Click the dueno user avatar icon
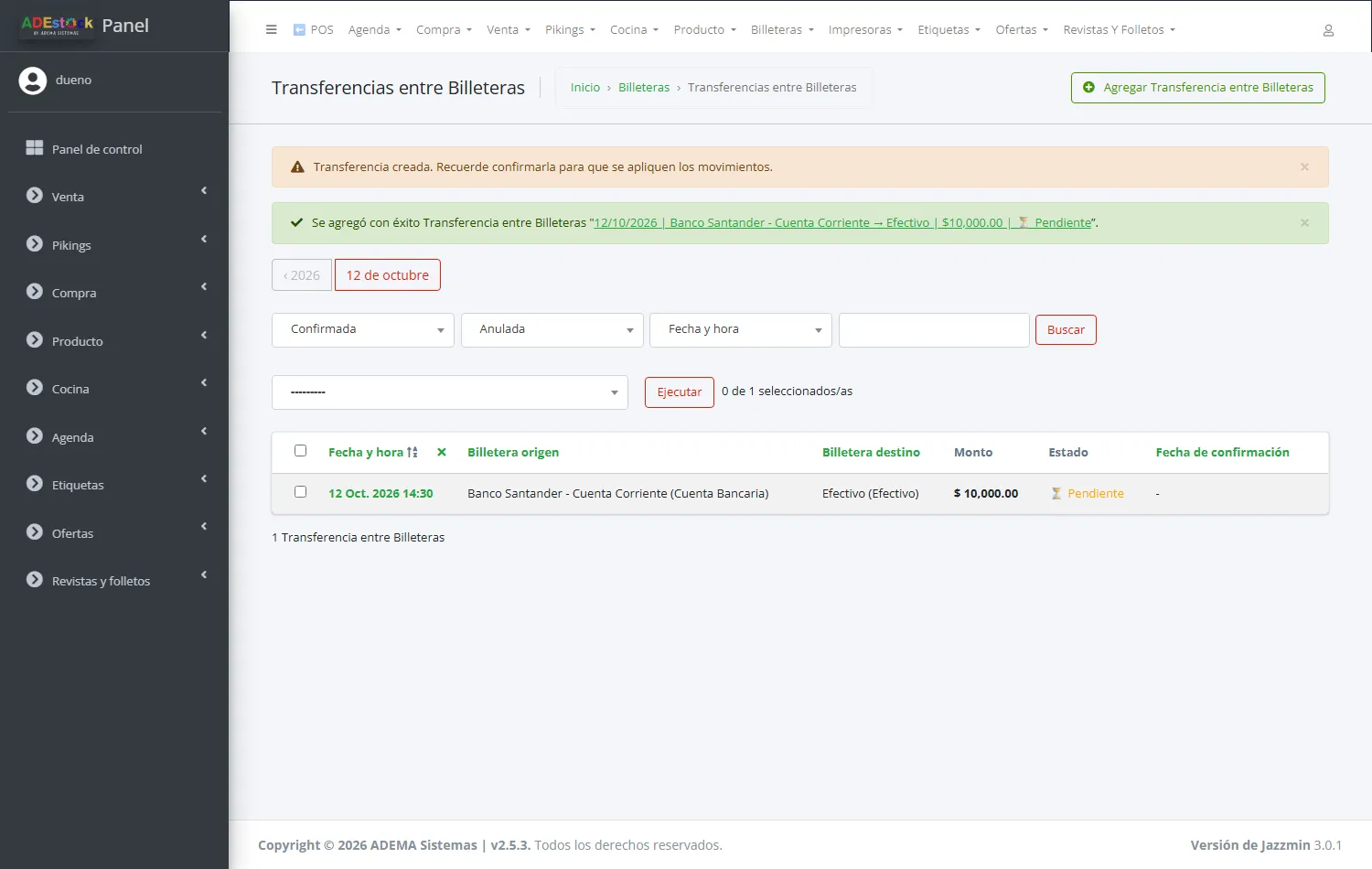Screen dimensions: 1372x869 (33, 80)
